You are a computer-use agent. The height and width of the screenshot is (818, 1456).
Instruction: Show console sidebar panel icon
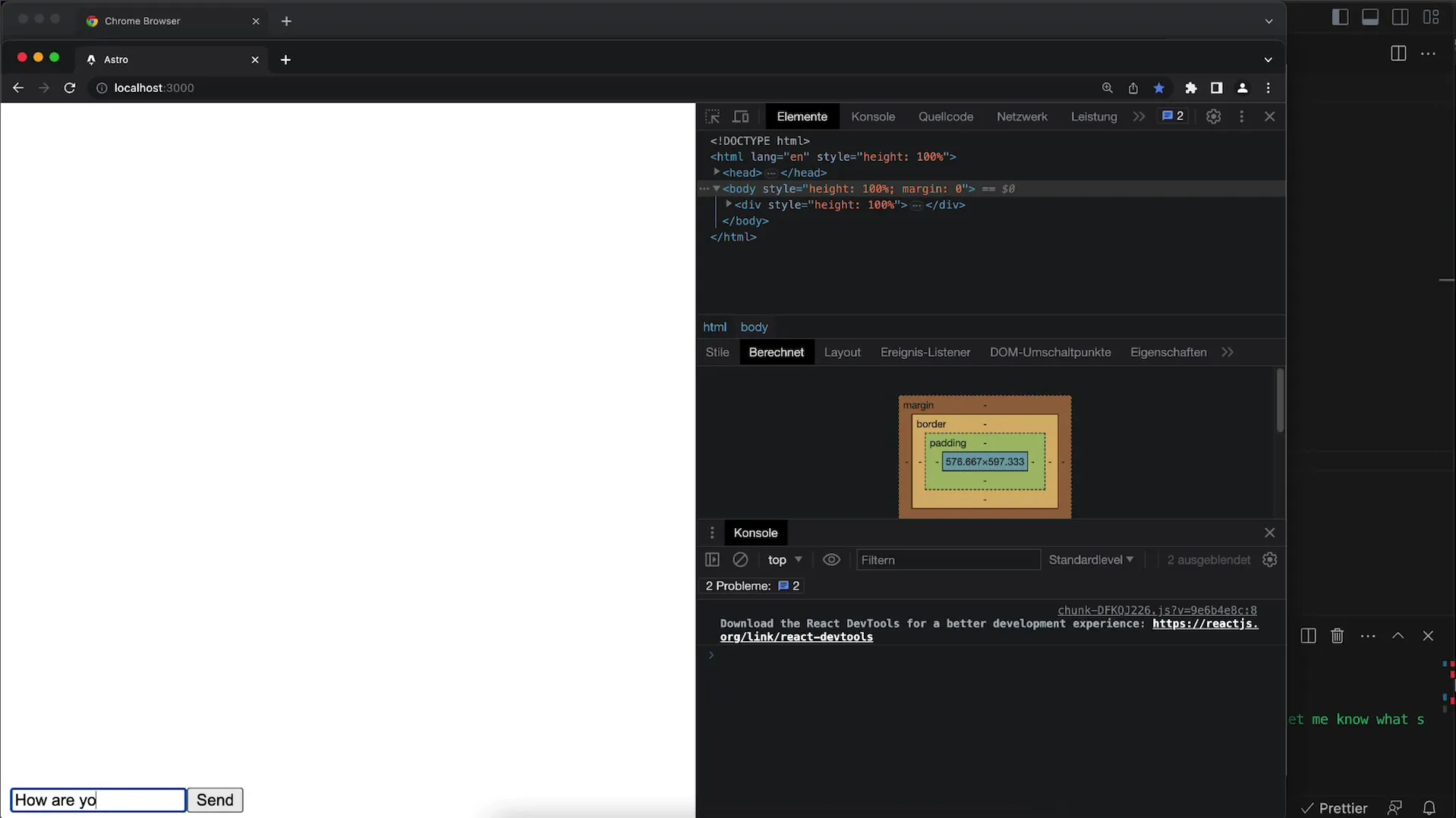tap(712, 560)
